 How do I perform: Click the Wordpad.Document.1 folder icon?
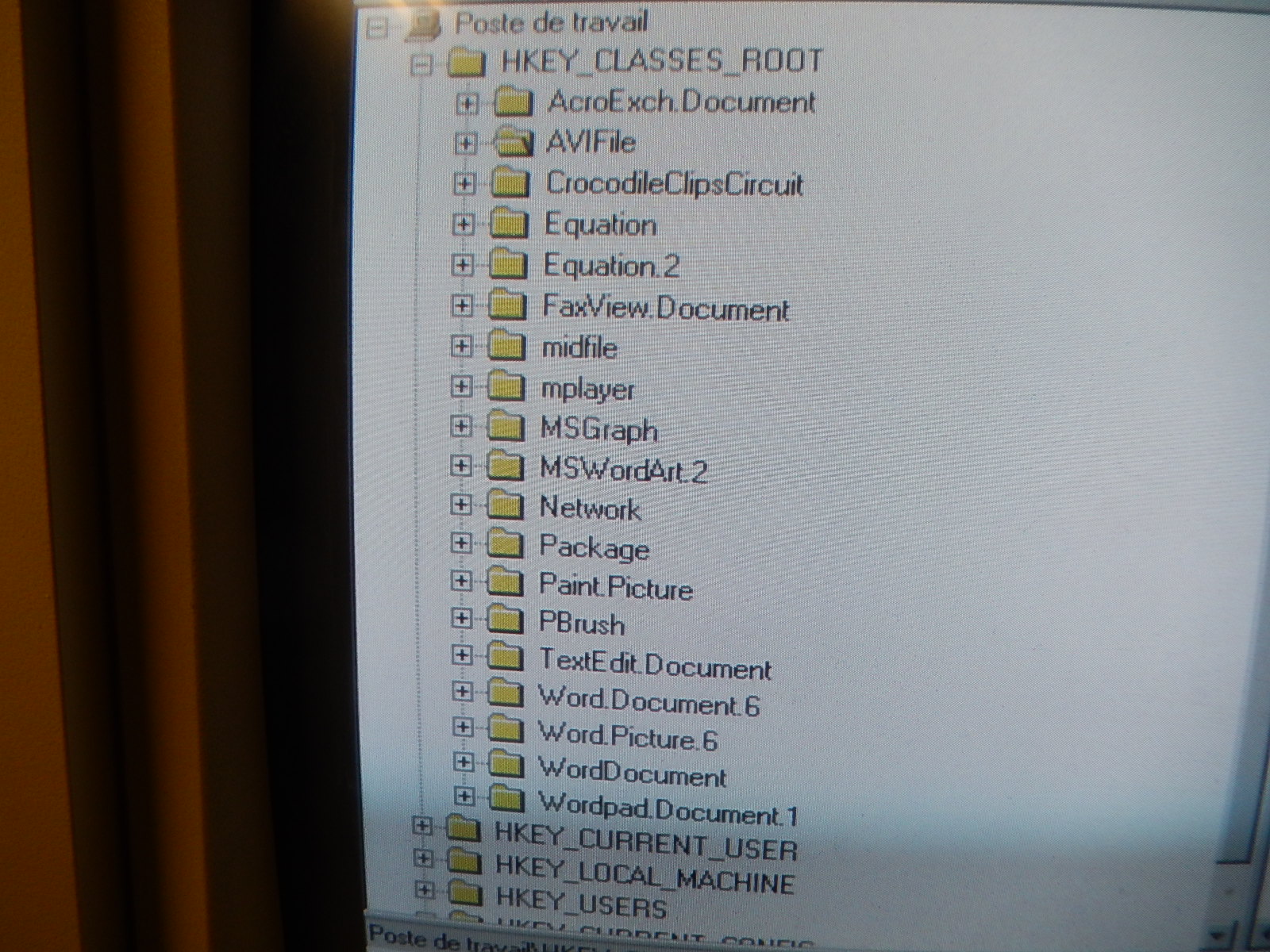(x=506, y=797)
